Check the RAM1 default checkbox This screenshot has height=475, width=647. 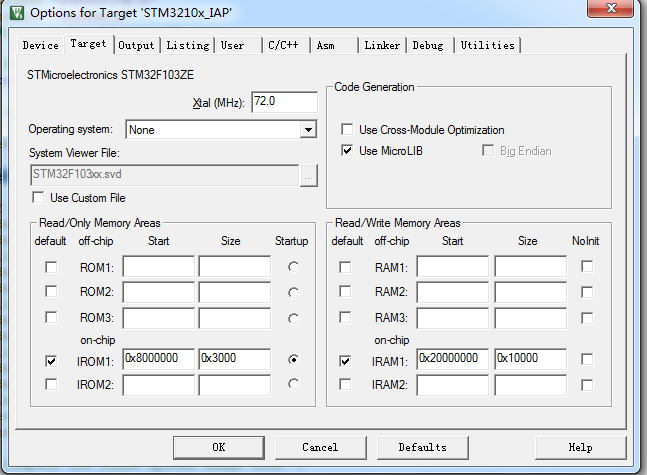345,267
